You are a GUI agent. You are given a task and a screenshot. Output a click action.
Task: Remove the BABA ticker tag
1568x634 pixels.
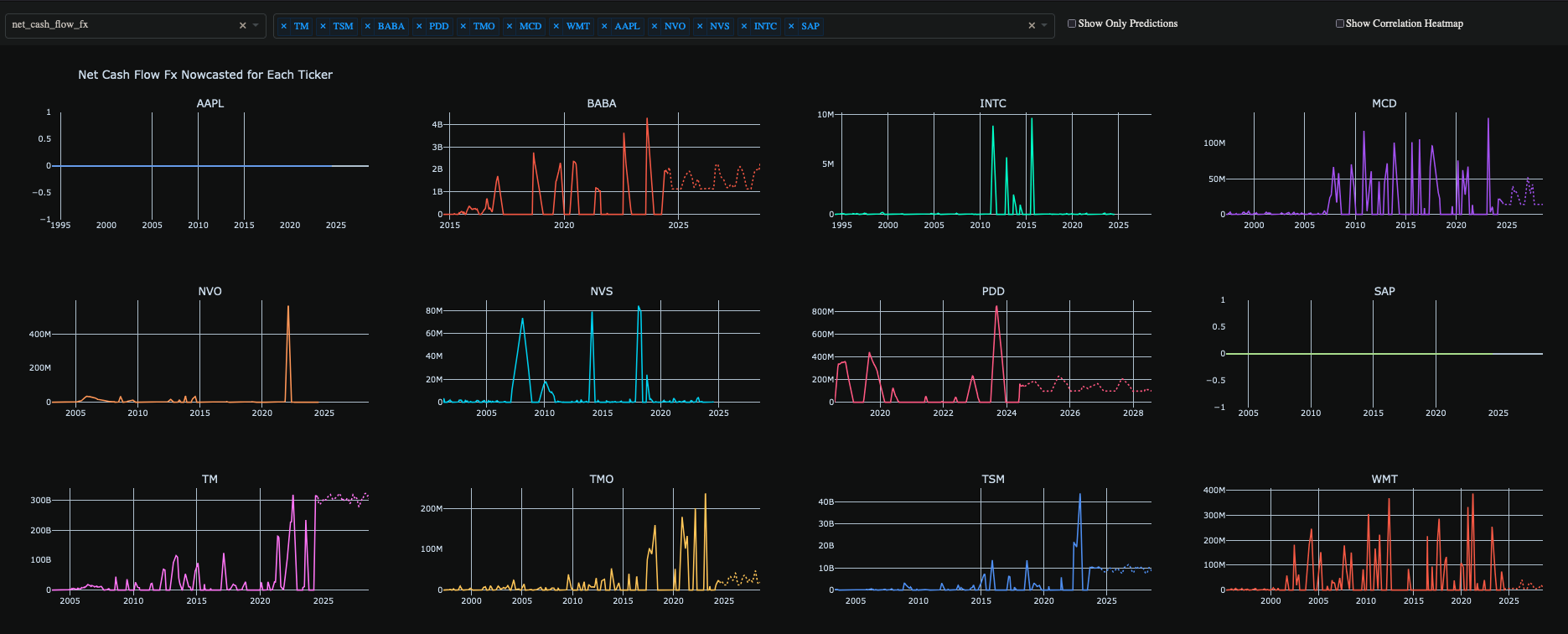point(368,26)
